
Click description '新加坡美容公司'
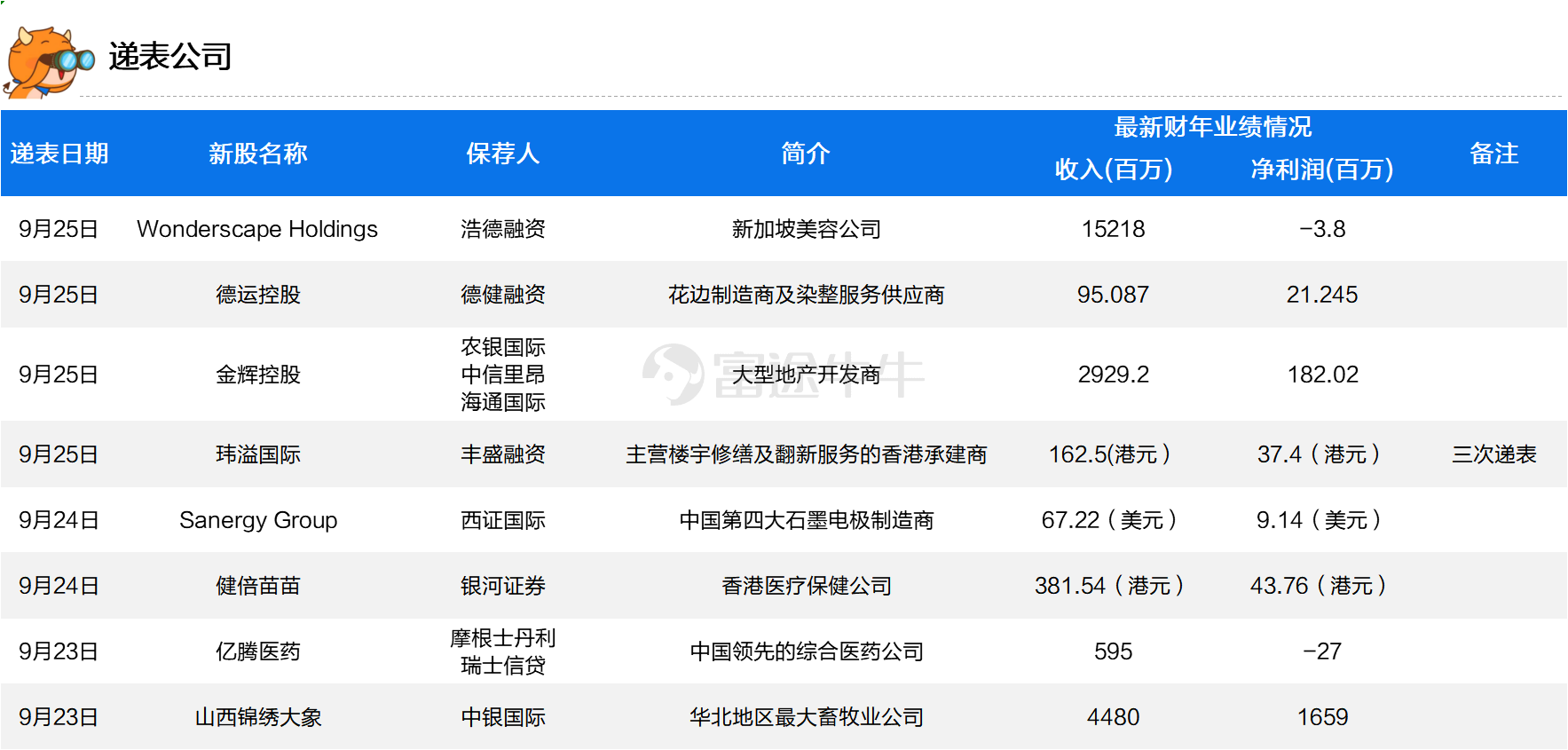[806, 229]
